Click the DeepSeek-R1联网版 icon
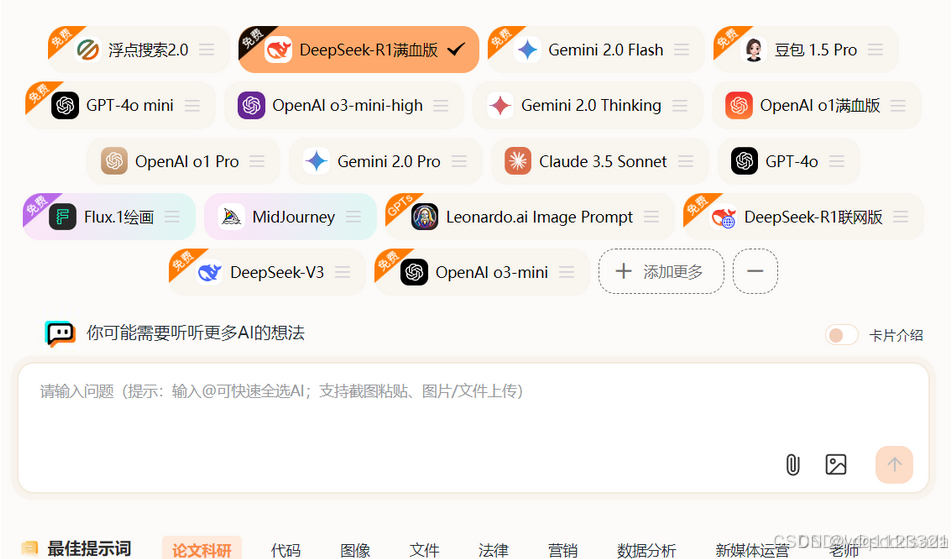Viewport: 952px width, 559px height. [724, 217]
